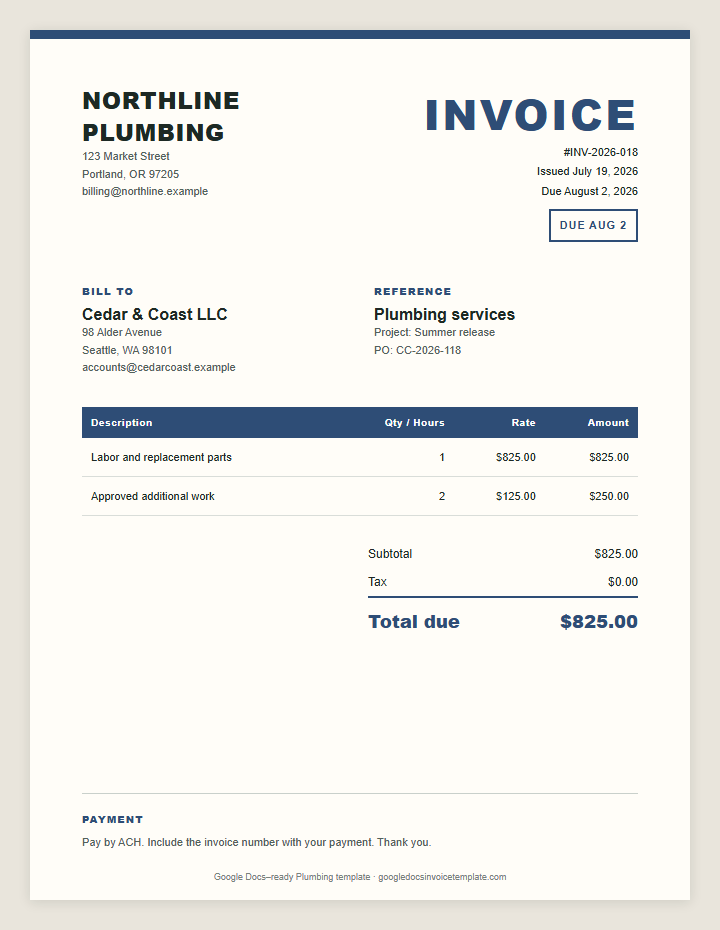Click the DUE AUG 2 badge
This screenshot has width=720, height=930.
pos(593,225)
